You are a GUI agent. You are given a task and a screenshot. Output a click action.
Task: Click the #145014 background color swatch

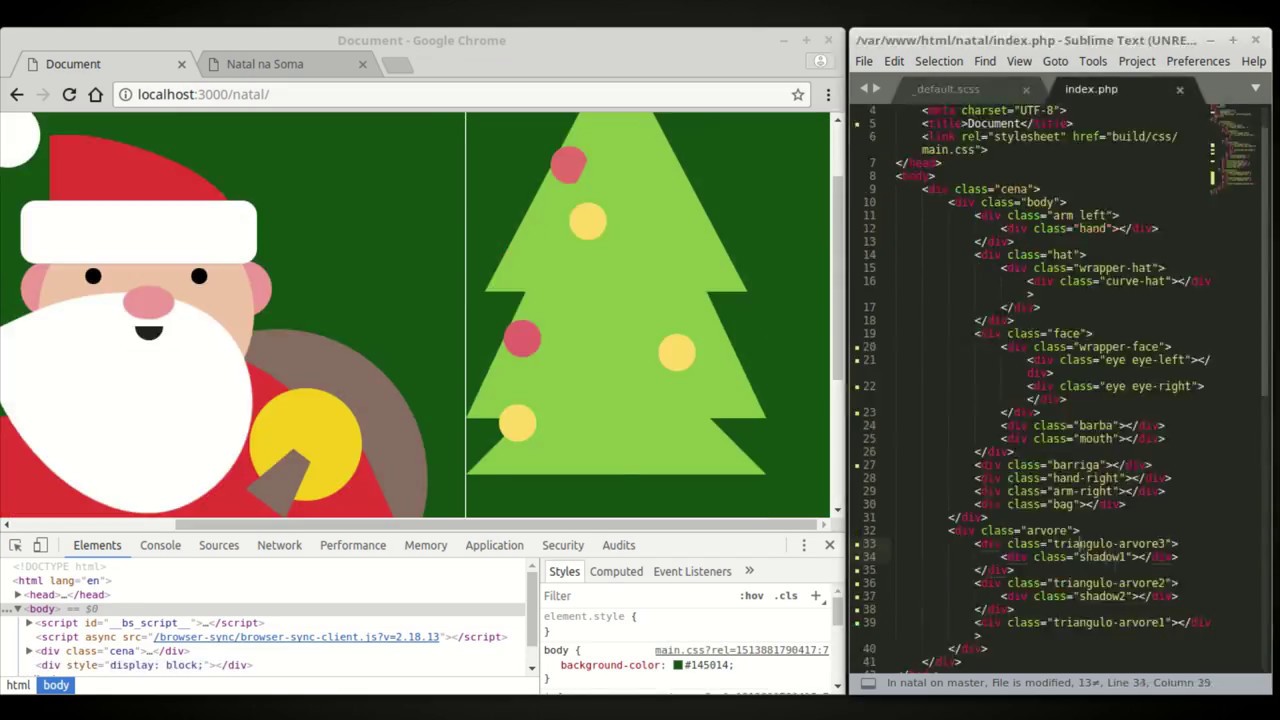pyautogui.click(x=678, y=665)
